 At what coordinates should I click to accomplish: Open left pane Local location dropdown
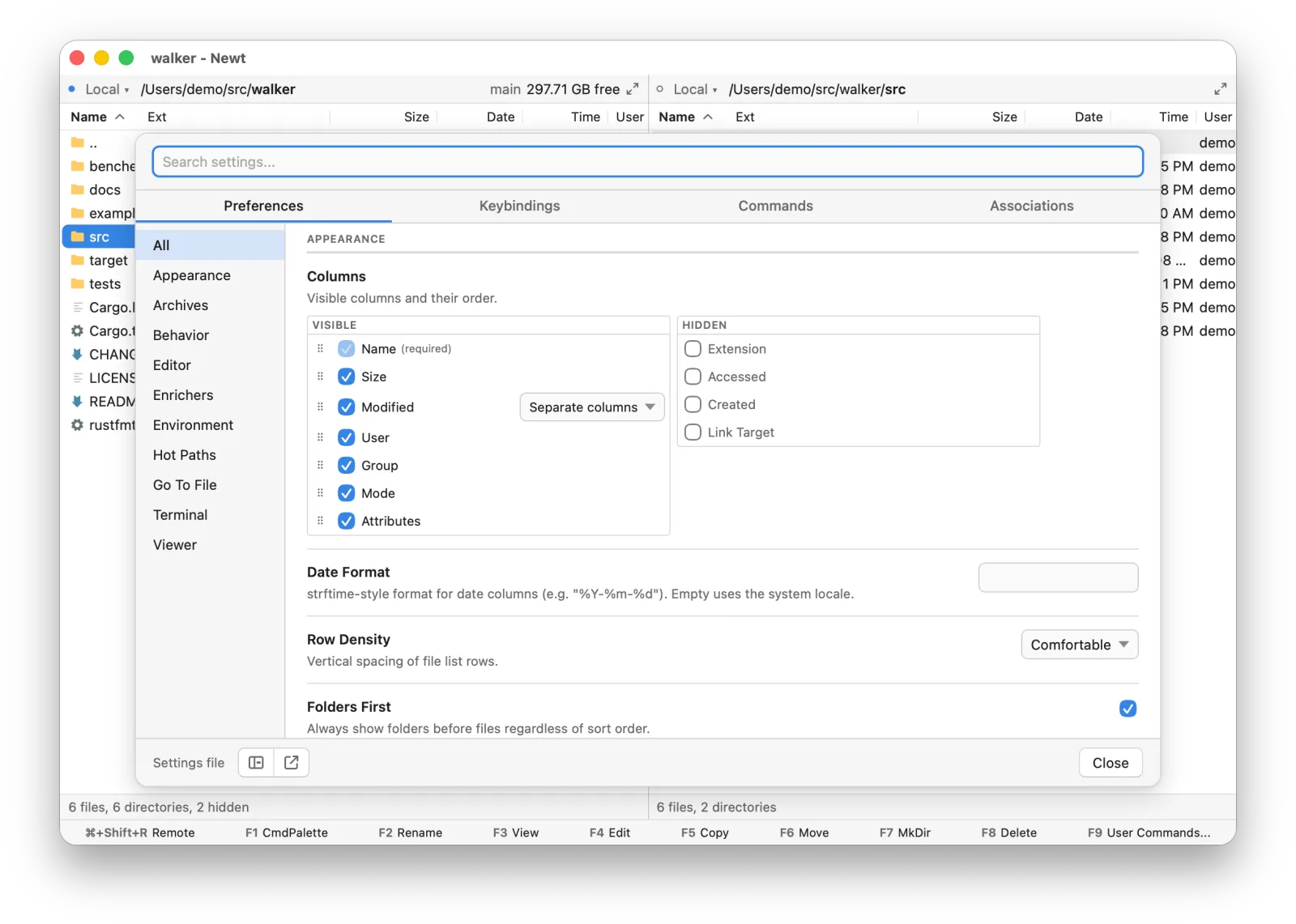107,89
